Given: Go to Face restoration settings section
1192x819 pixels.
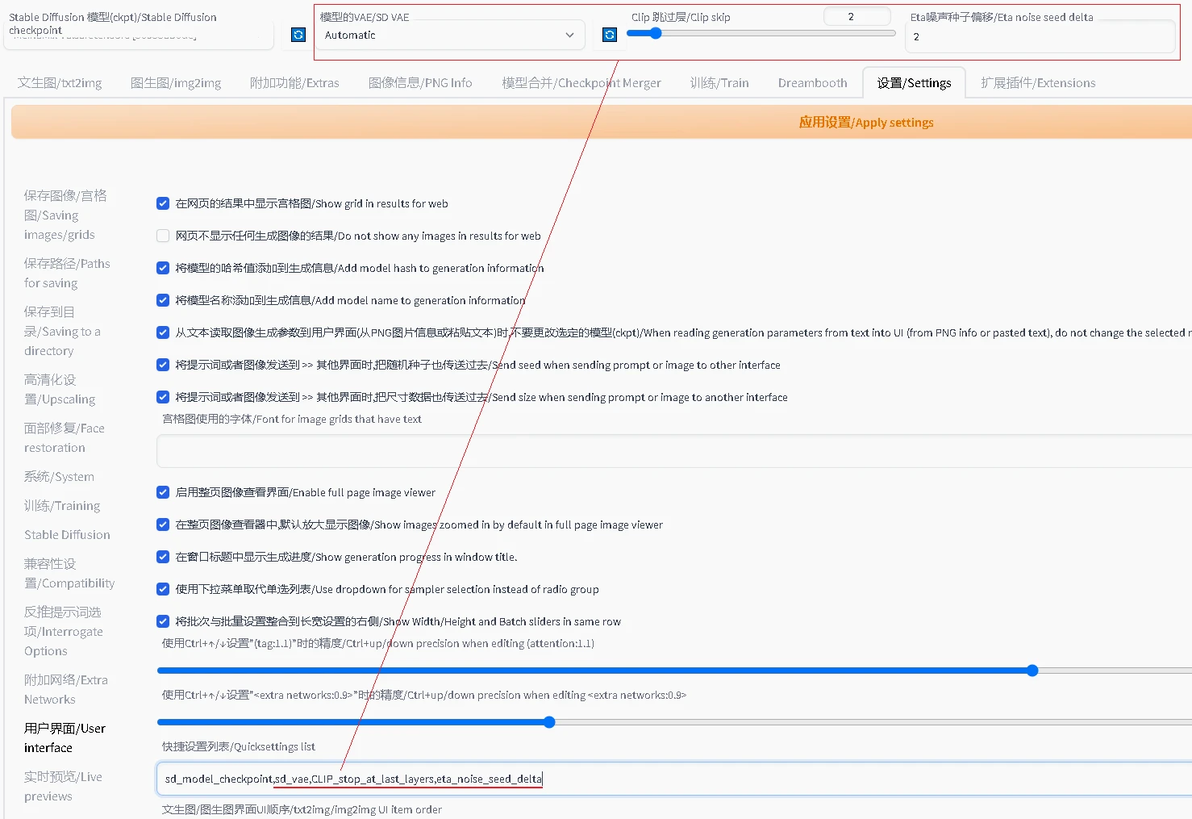Looking at the screenshot, I should [x=64, y=438].
